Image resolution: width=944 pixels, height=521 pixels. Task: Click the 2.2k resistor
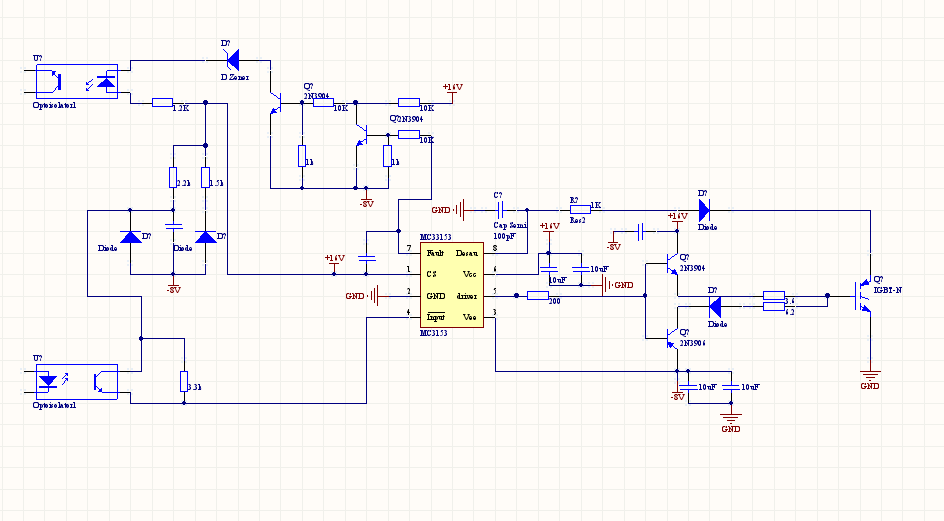click(x=173, y=178)
